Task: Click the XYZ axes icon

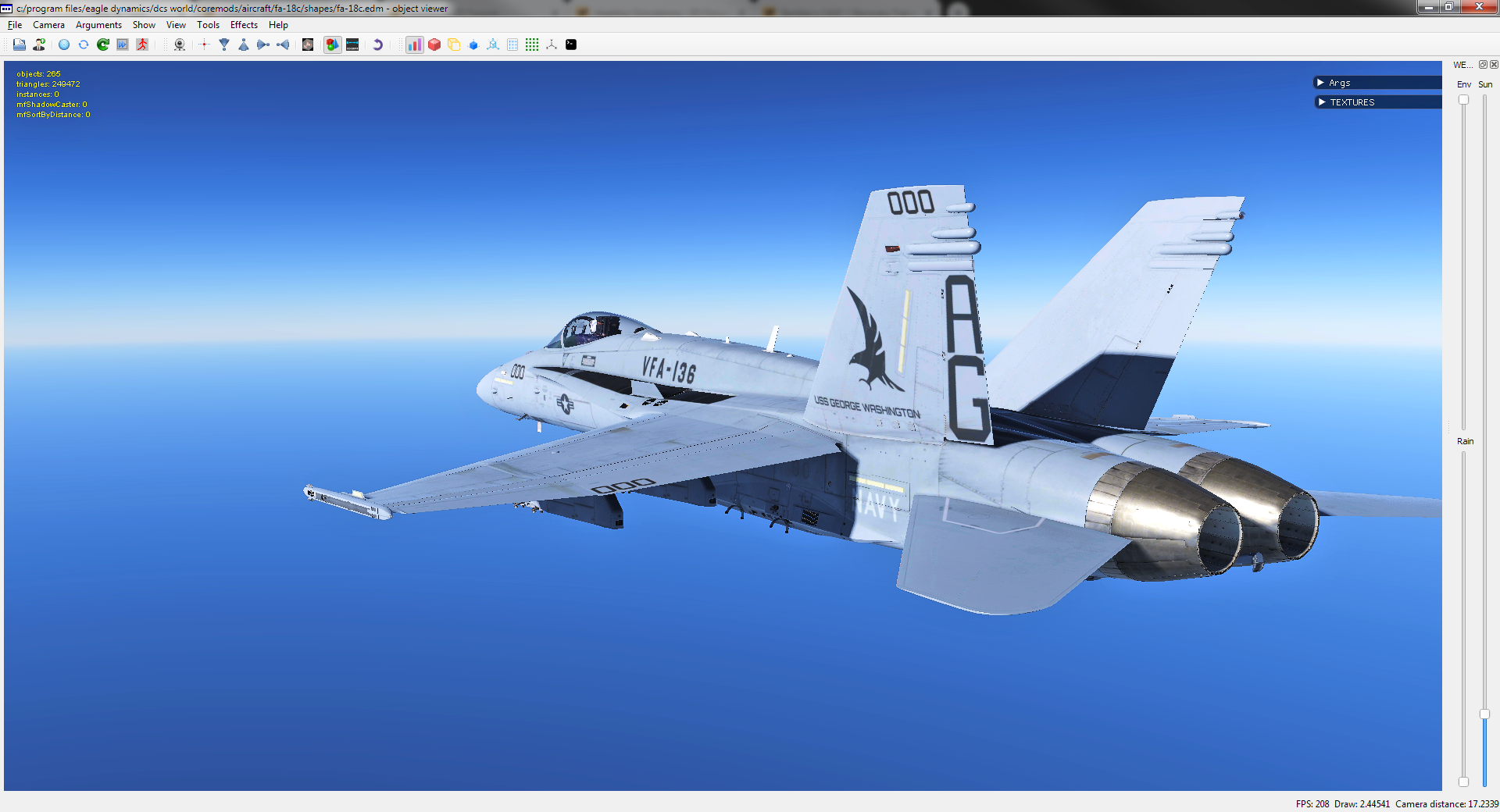Action: (552, 45)
